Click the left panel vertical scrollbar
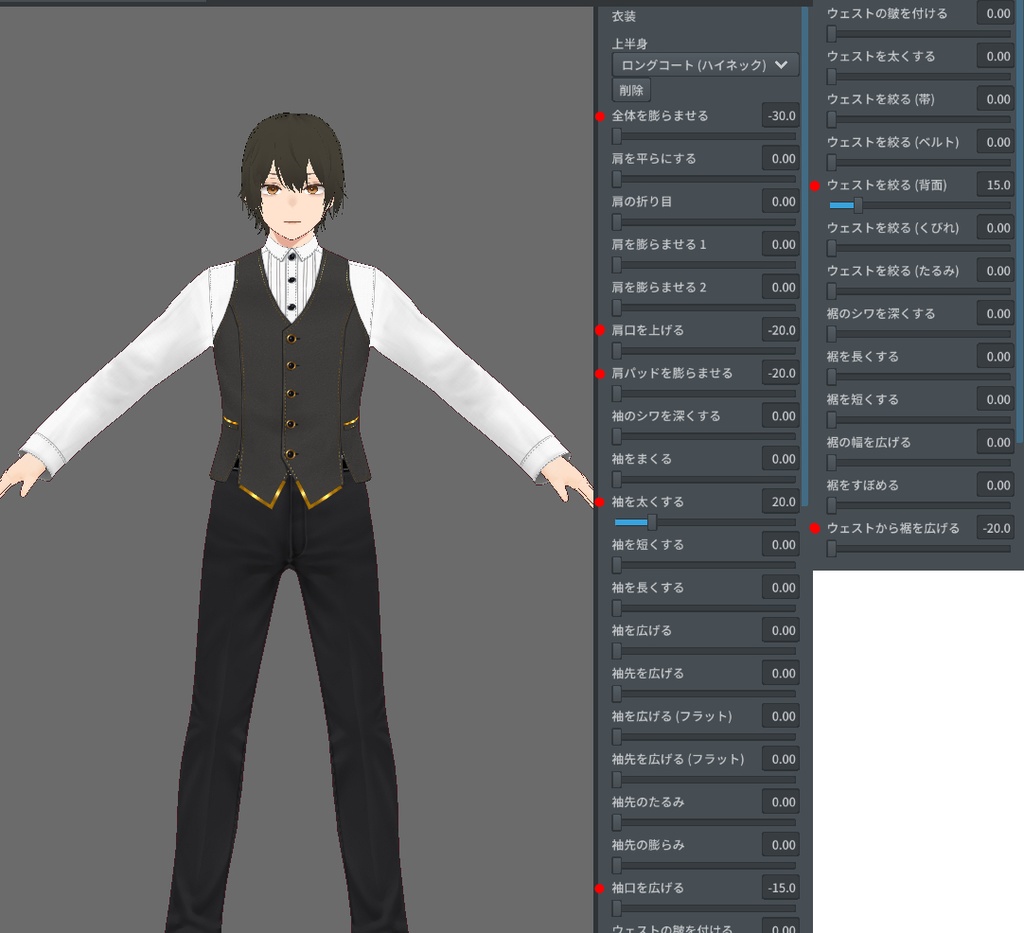 point(805,257)
